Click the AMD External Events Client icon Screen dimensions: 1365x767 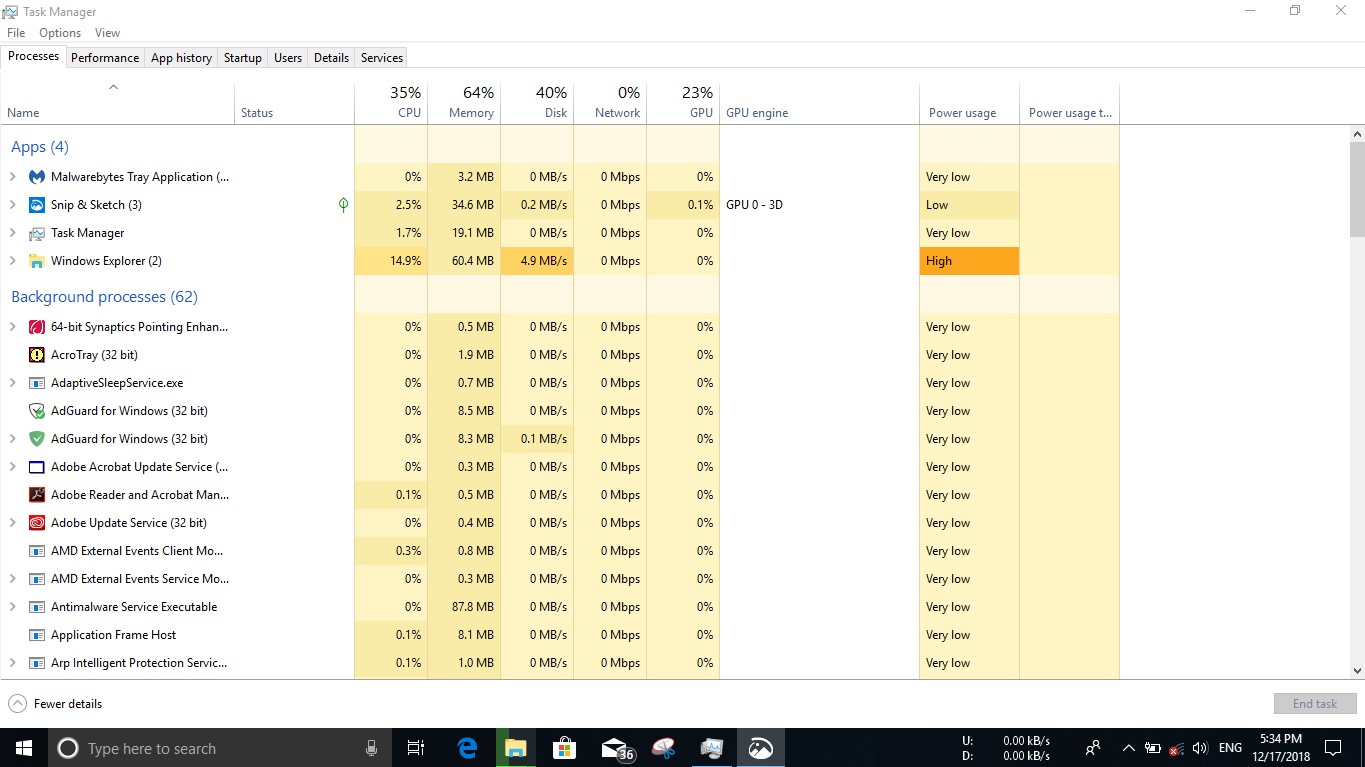(37, 551)
